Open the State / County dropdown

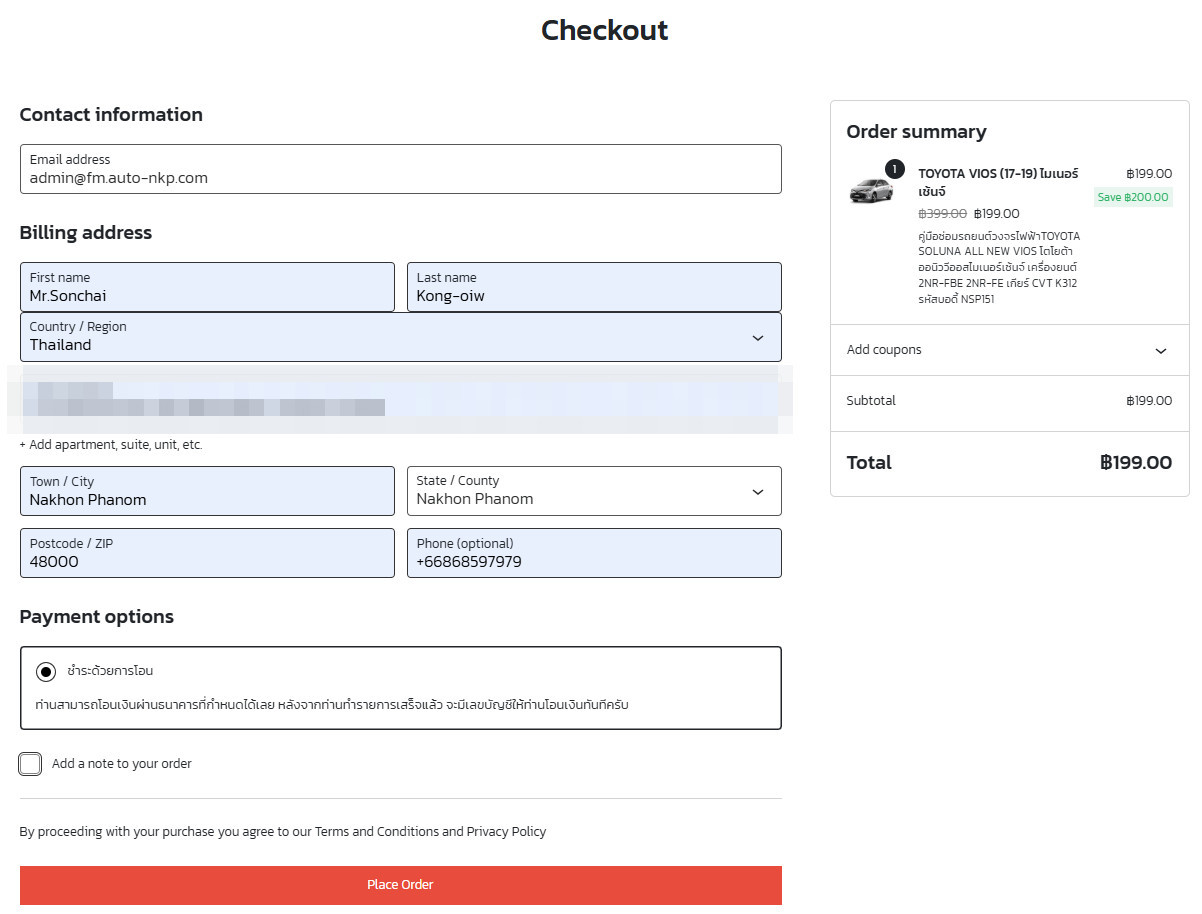(x=594, y=491)
